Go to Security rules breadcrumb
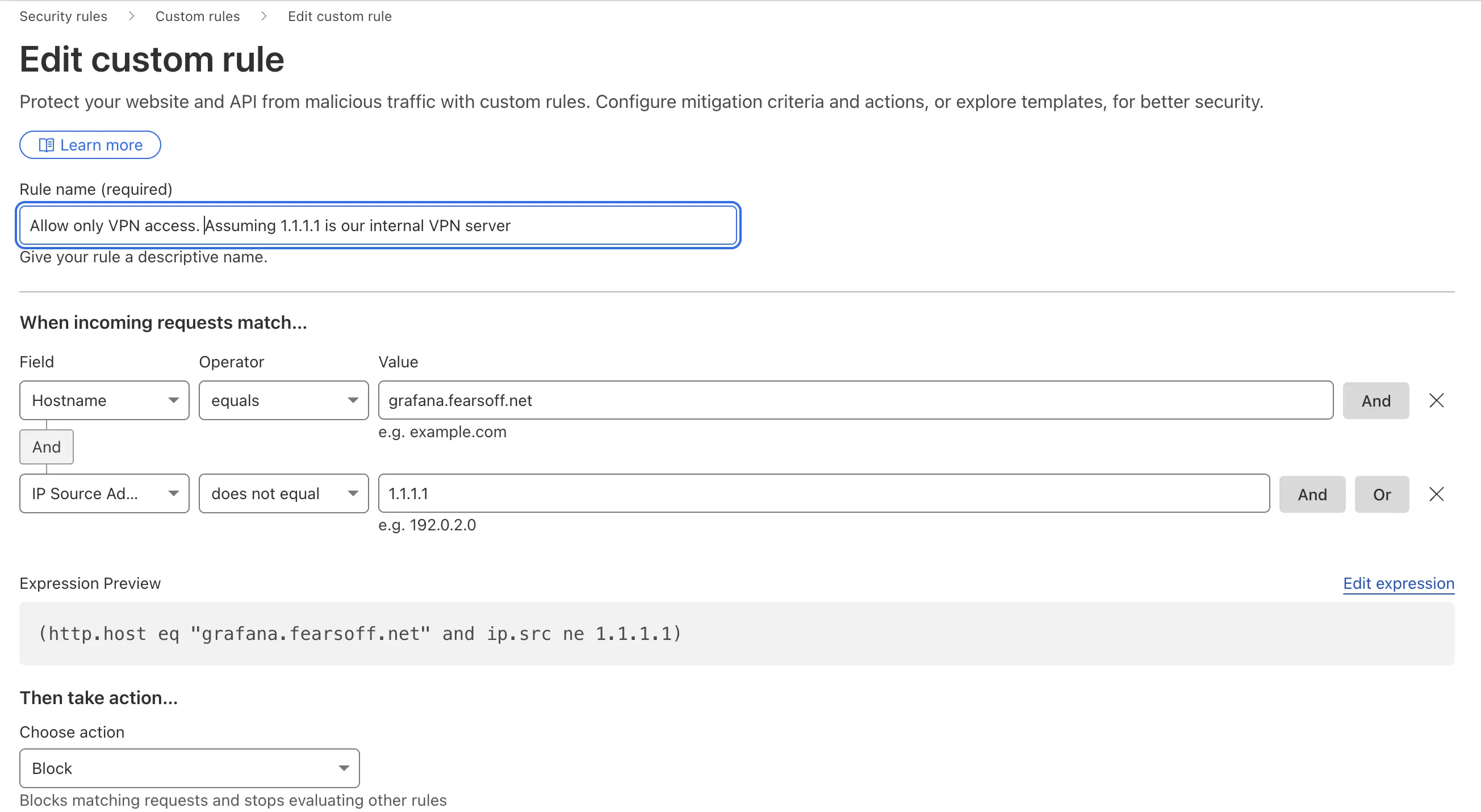This screenshot has height=812, width=1481. (63, 16)
